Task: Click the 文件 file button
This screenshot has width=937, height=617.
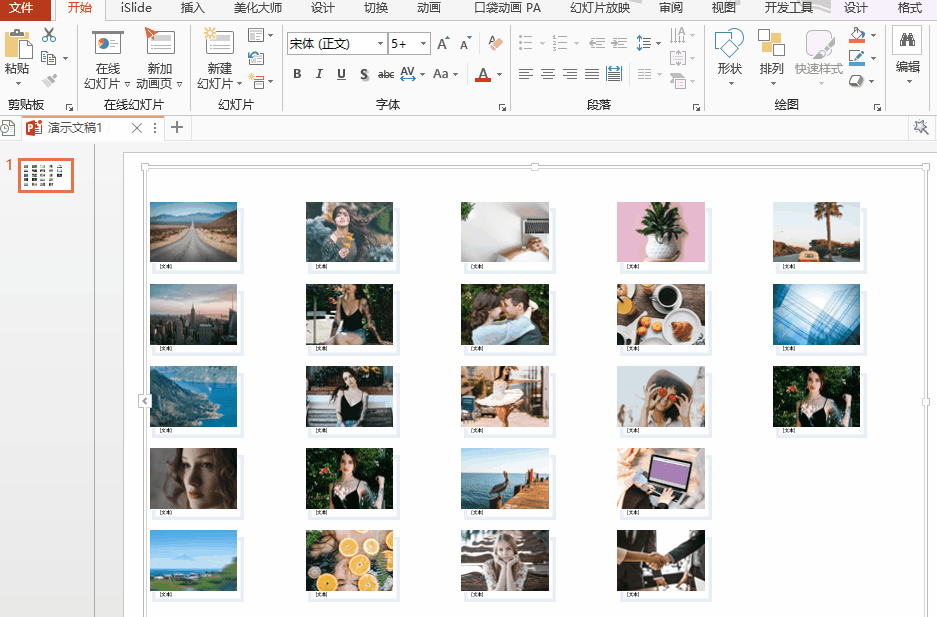Action: point(22,8)
